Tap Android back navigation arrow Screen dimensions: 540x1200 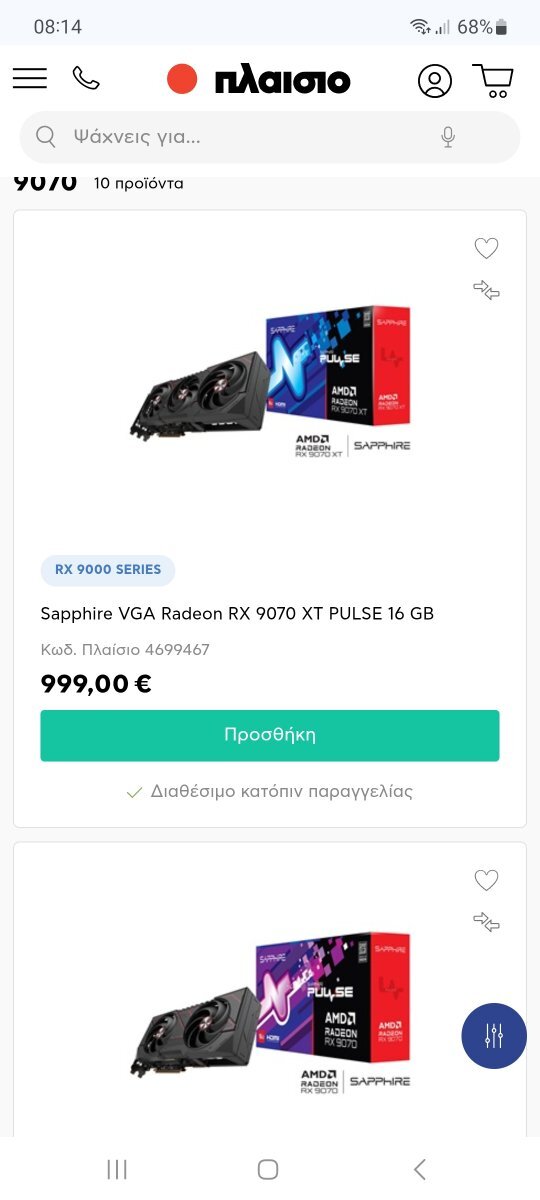[x=420, y=1169]
